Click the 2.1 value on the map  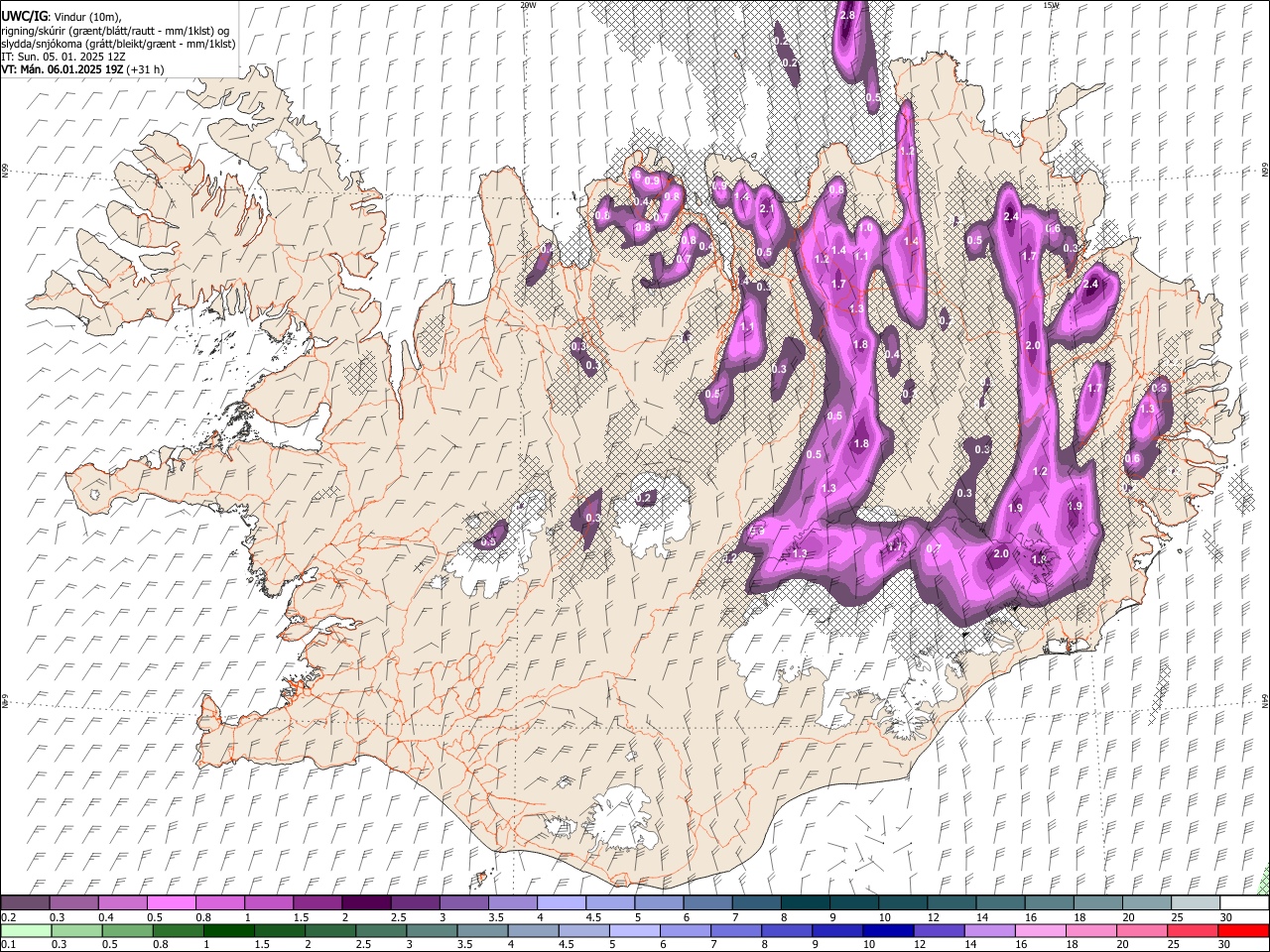pyautogui.click(x=766, y=209)
